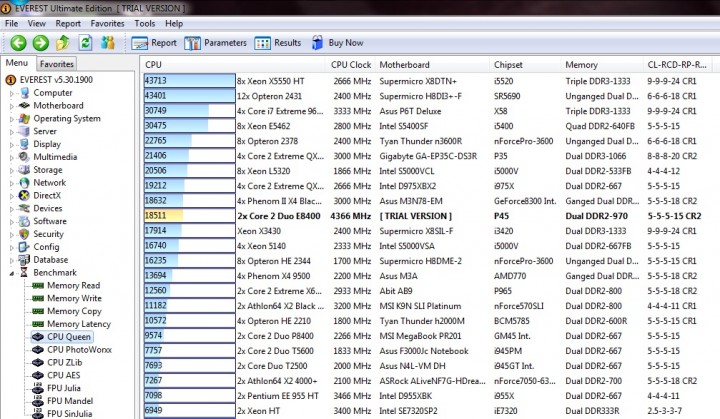Image resolution: width=720 pixels, height=419 pixels.
Task: Open the Help menu
Action: coord(174,23)
